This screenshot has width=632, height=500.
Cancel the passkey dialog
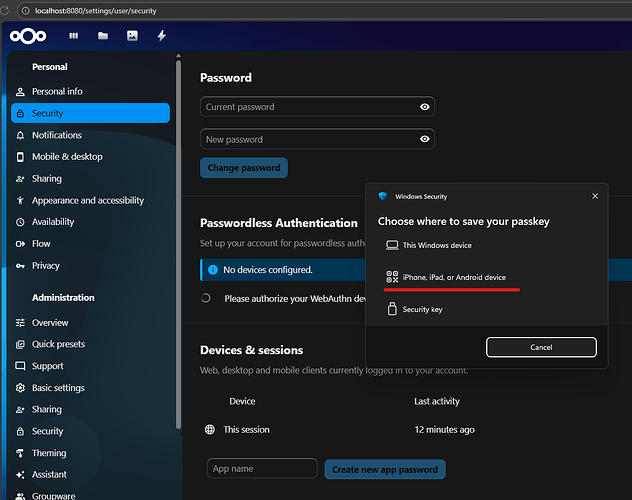541,347
